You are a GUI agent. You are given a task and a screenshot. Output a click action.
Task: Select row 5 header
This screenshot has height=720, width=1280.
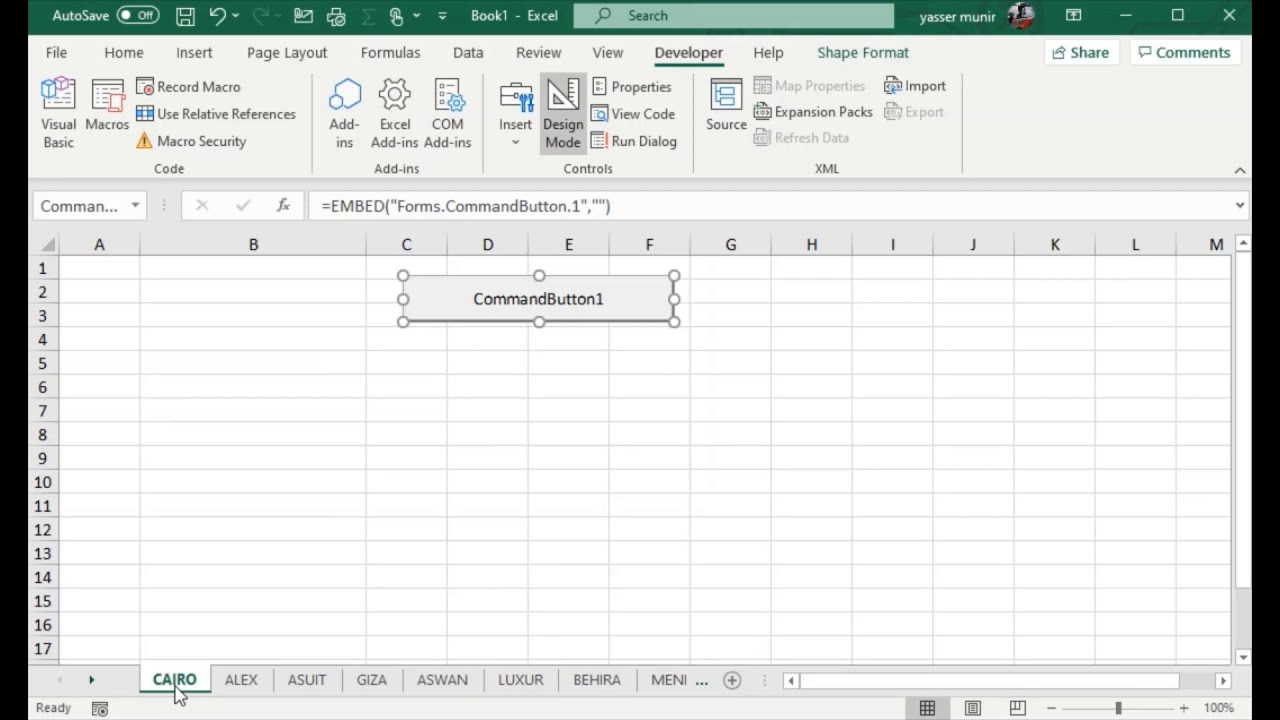[43, 363]
